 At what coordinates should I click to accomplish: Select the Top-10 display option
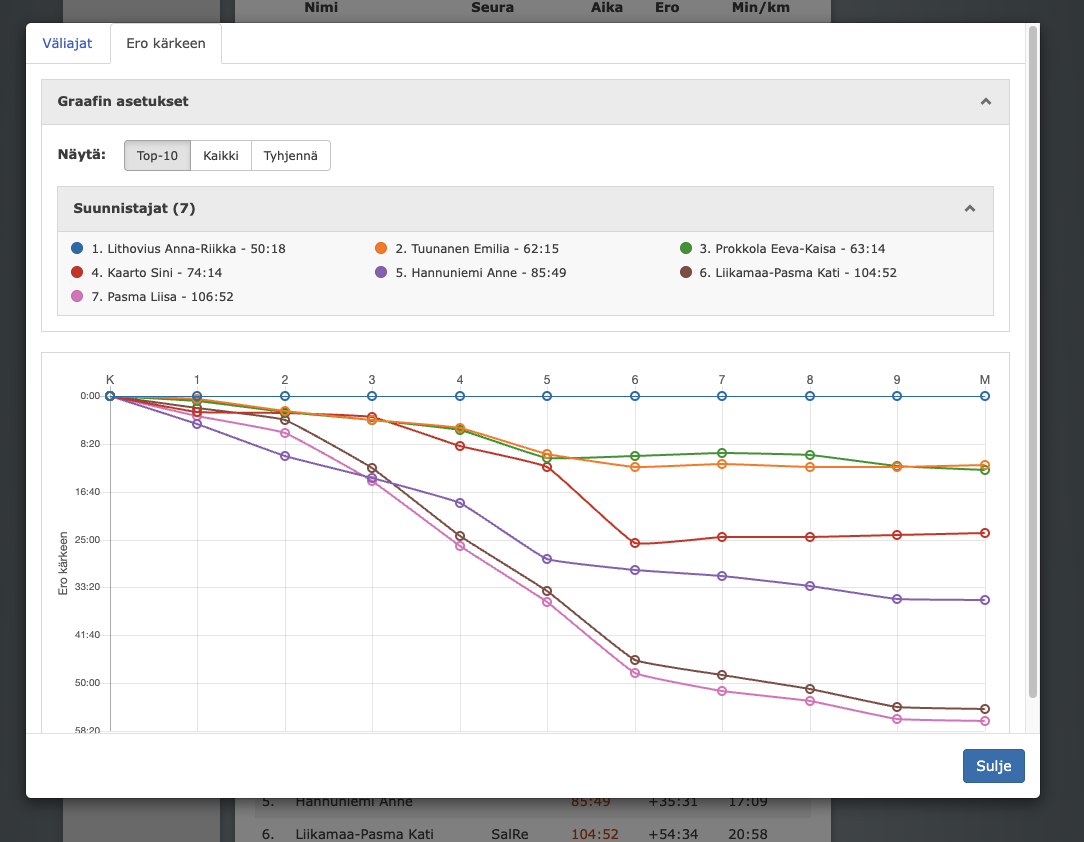coord(157,156)
